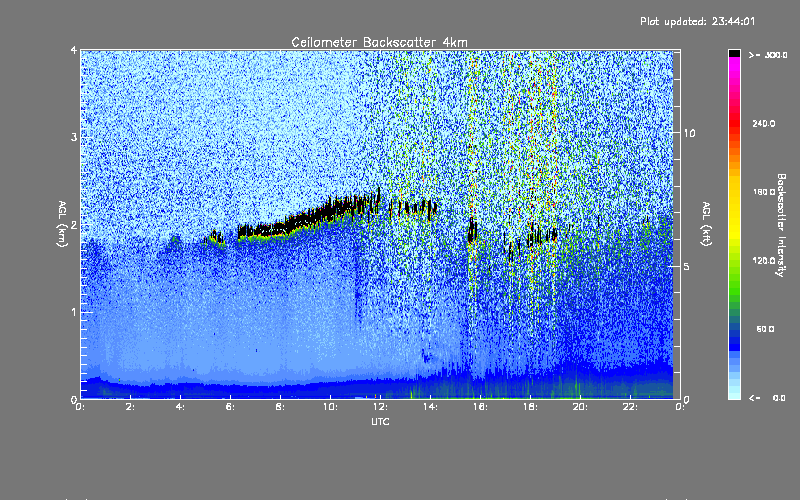
Task: Click the black top segment of the colorbar
Action: pyautogui.click(x=734, y=54)
